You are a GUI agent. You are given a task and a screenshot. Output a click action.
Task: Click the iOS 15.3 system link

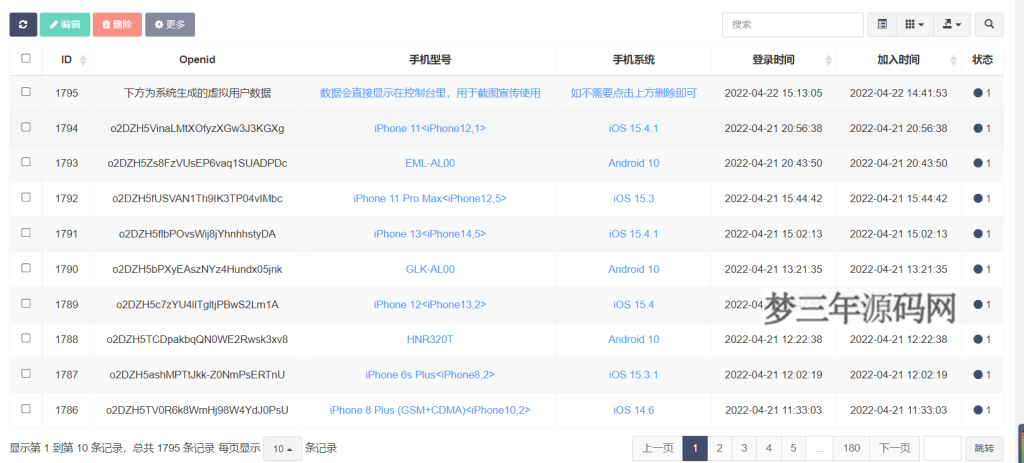pos(633,199)
